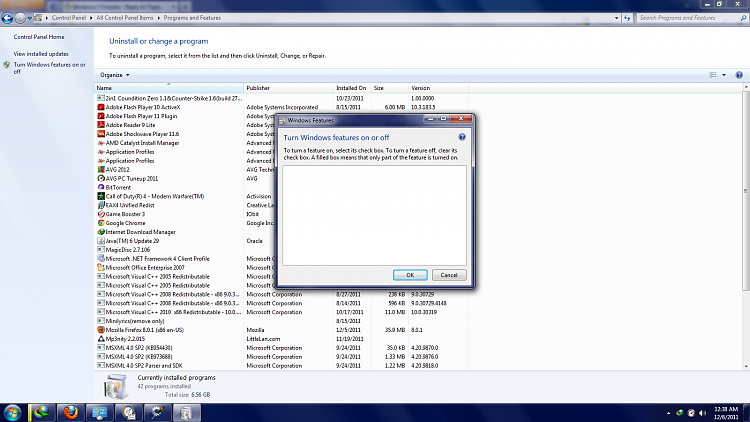Select Adobe Flash Player 10 ActiveX entry icon

[101, 107]
